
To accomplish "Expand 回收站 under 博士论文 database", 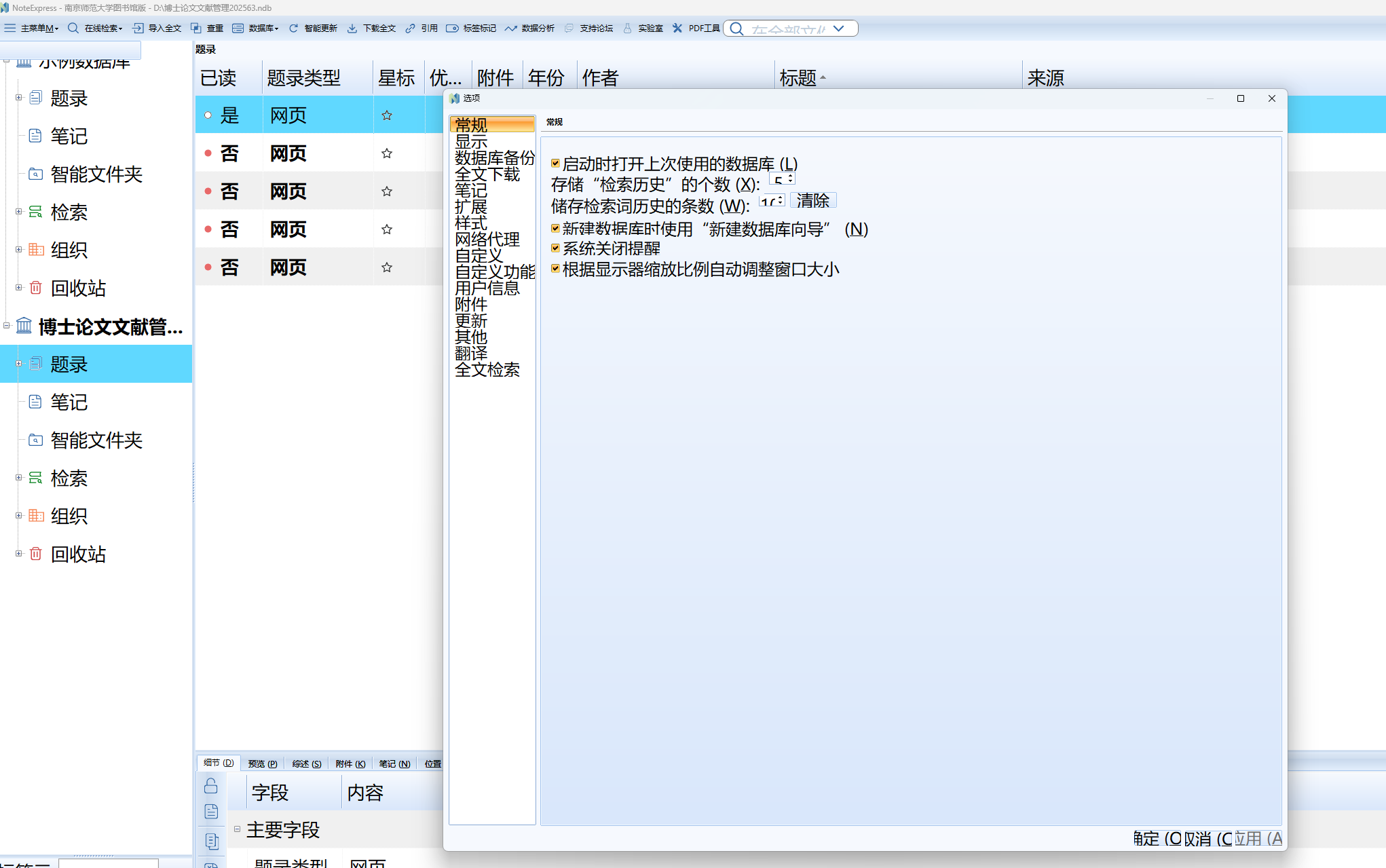I will coord(19,553).
